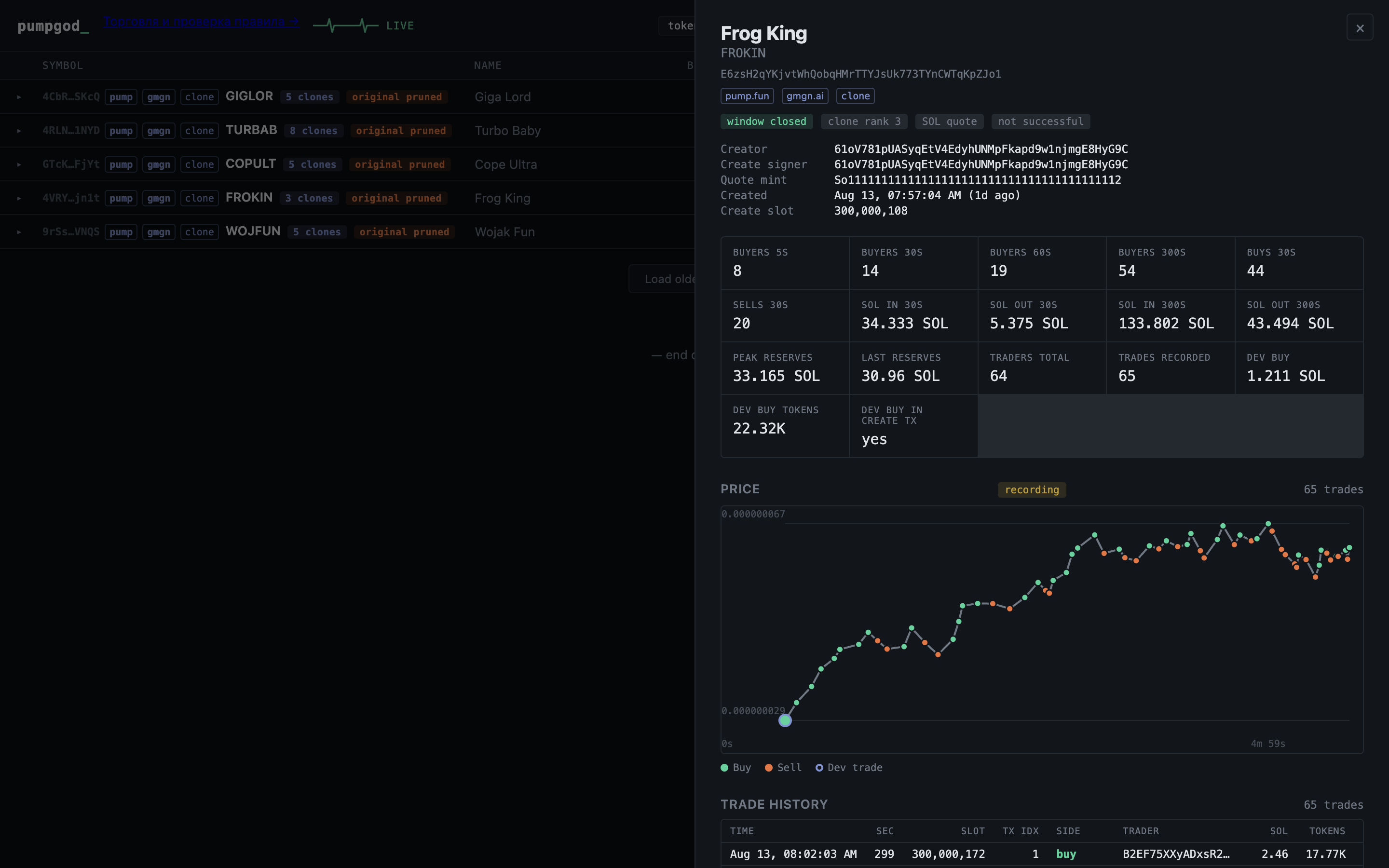
Task: Select the dev trade marker on price chart
Action: [785, 720]
